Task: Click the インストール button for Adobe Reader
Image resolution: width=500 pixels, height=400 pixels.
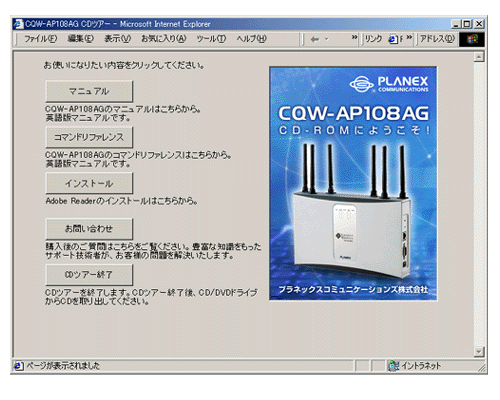Action: coord(89,183)
